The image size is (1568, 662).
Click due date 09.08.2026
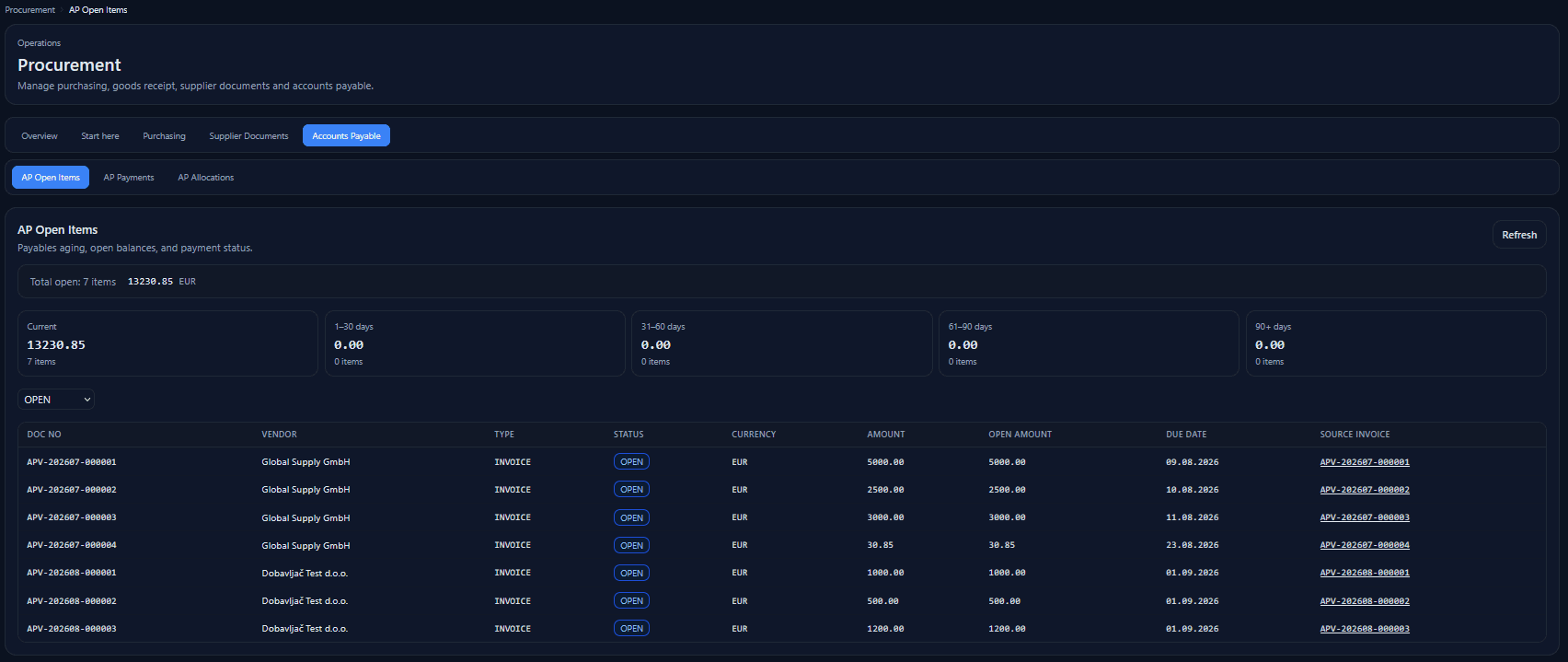click(x=1192, y=462)
